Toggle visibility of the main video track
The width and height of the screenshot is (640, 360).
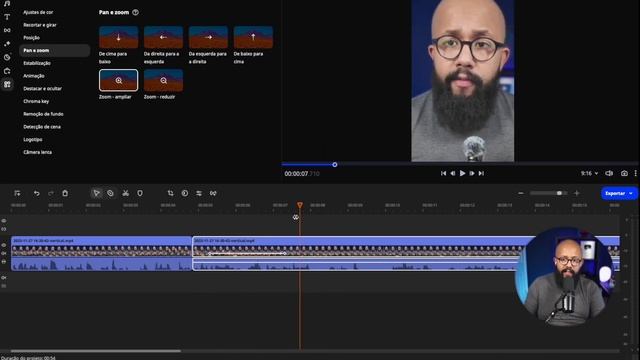click(4, 245)
